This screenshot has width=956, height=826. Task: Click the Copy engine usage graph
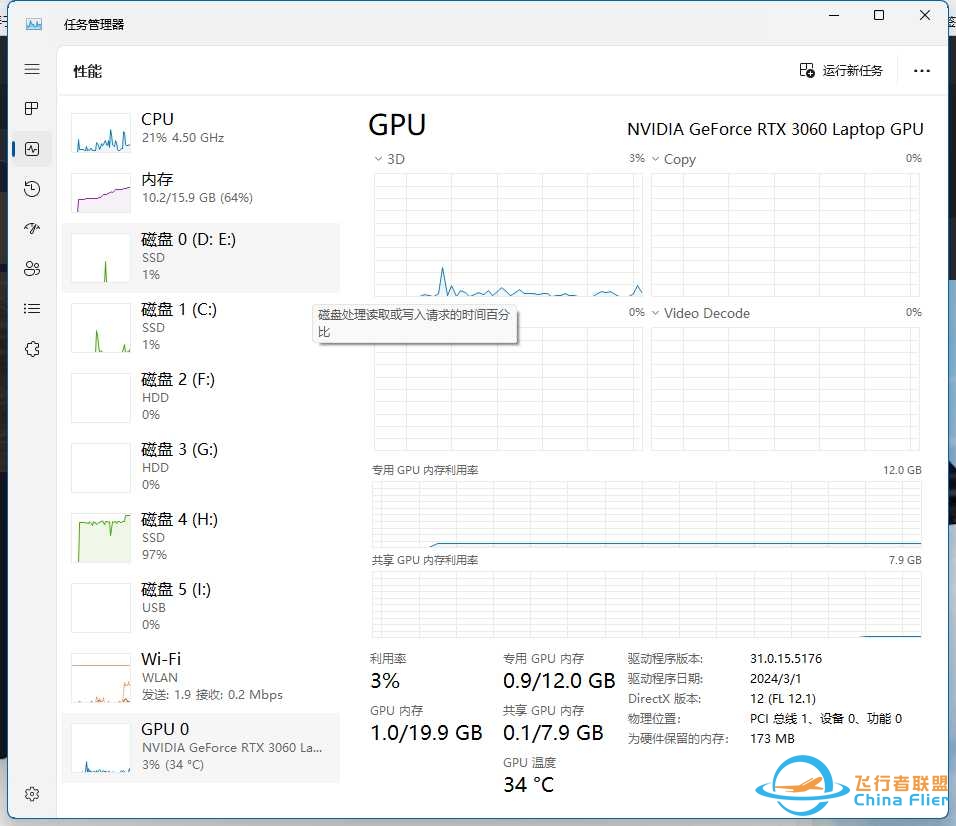point(785,235)
